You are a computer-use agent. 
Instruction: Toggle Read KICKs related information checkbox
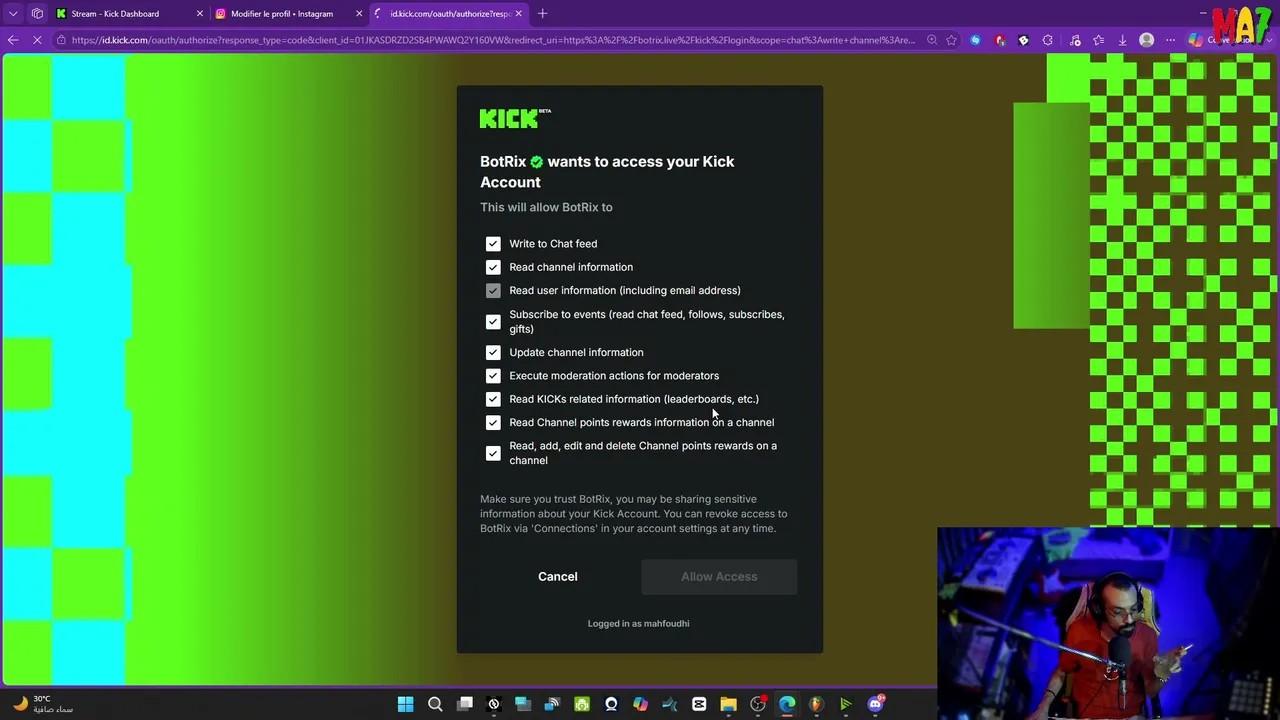pos(493,399)
